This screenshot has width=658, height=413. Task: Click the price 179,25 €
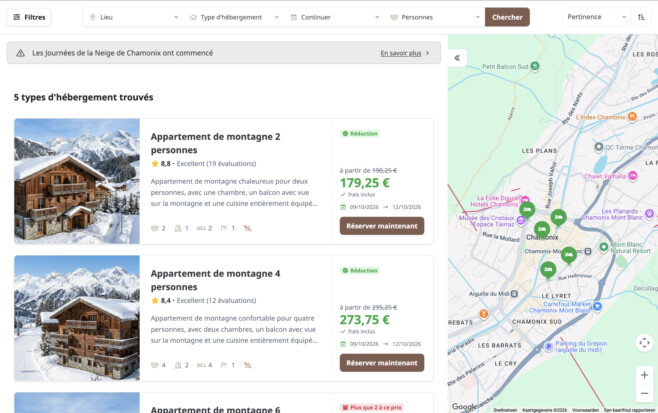tap(365, 183)
